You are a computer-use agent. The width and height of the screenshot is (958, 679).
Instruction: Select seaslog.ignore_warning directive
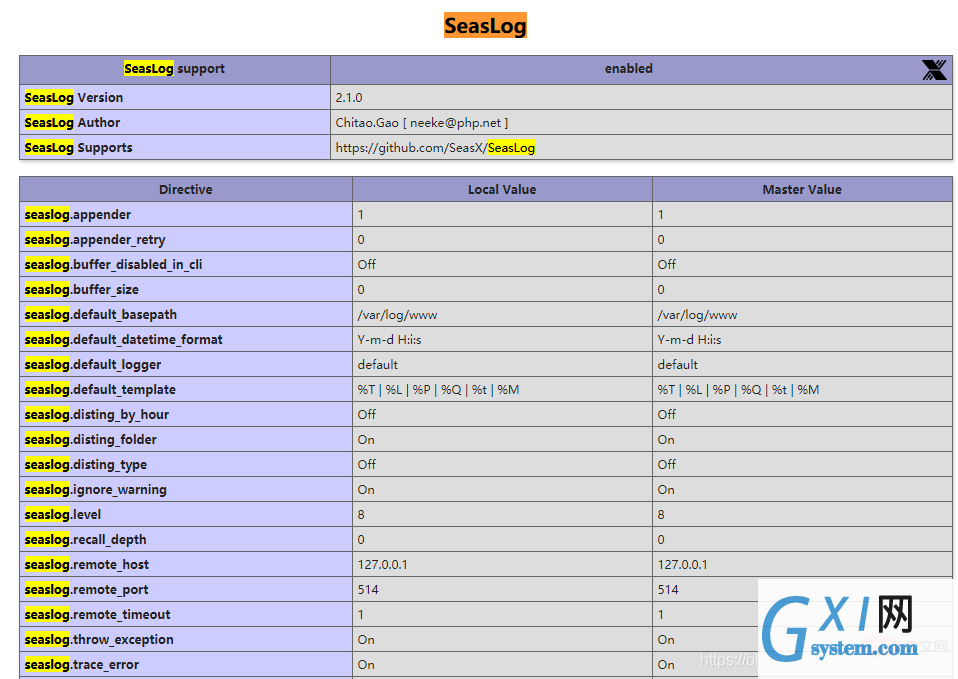click(x=95, y=490)
